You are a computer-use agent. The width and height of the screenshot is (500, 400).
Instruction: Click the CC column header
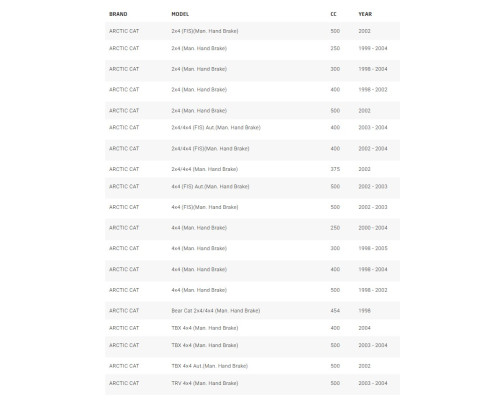click(333, 14)
